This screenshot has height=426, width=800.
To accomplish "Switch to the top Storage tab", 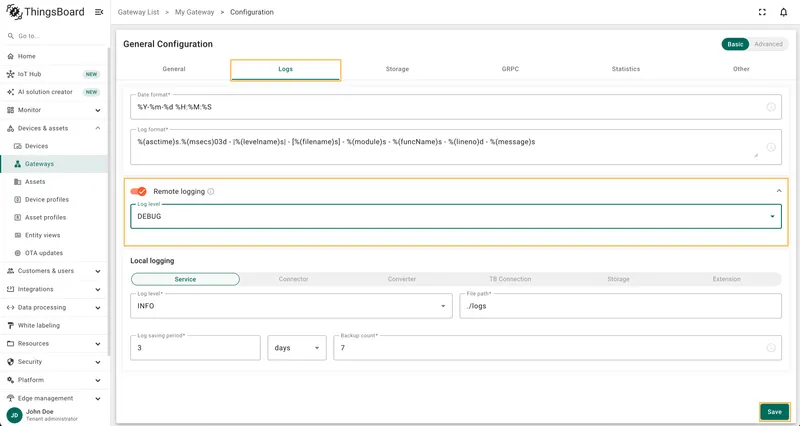I will 397,69.
